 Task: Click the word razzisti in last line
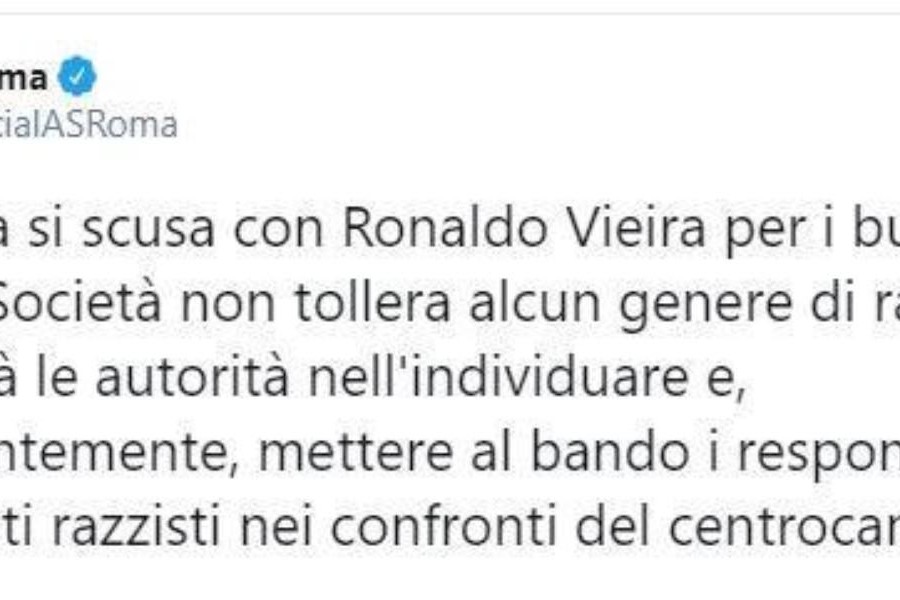tap(135, 527)
